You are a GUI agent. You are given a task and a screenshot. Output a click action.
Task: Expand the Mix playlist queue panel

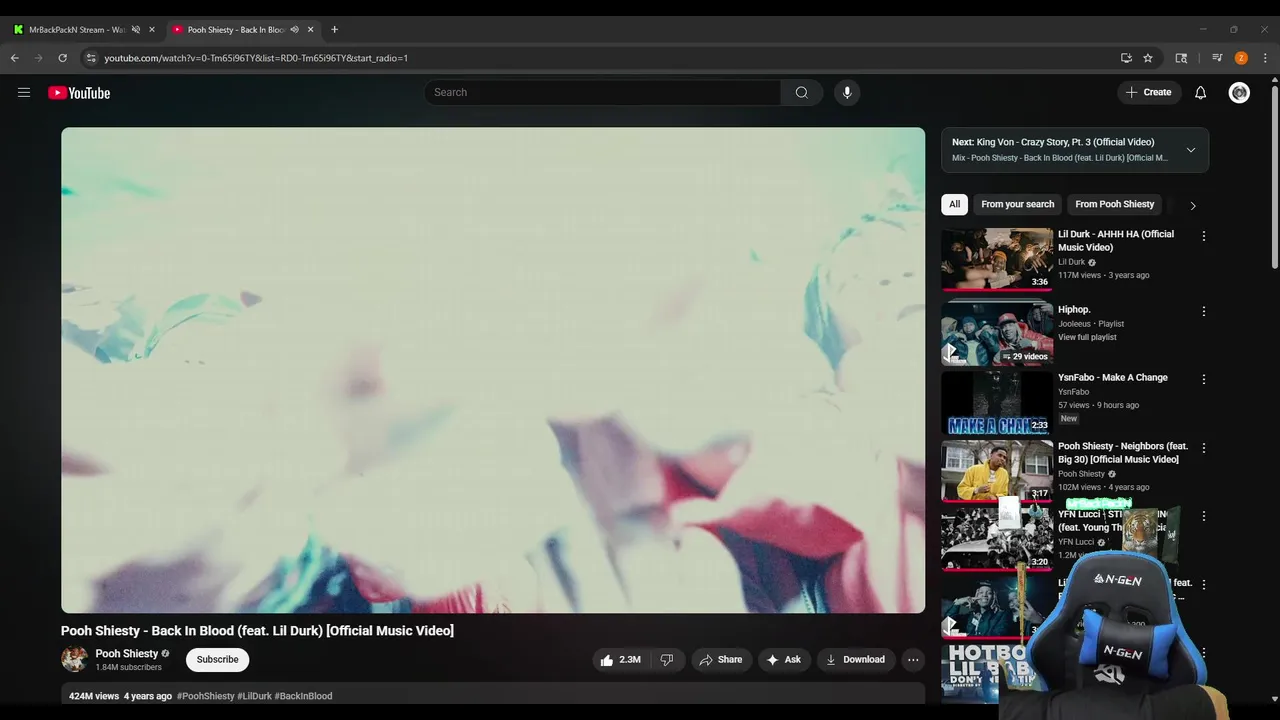[1191, 150]
